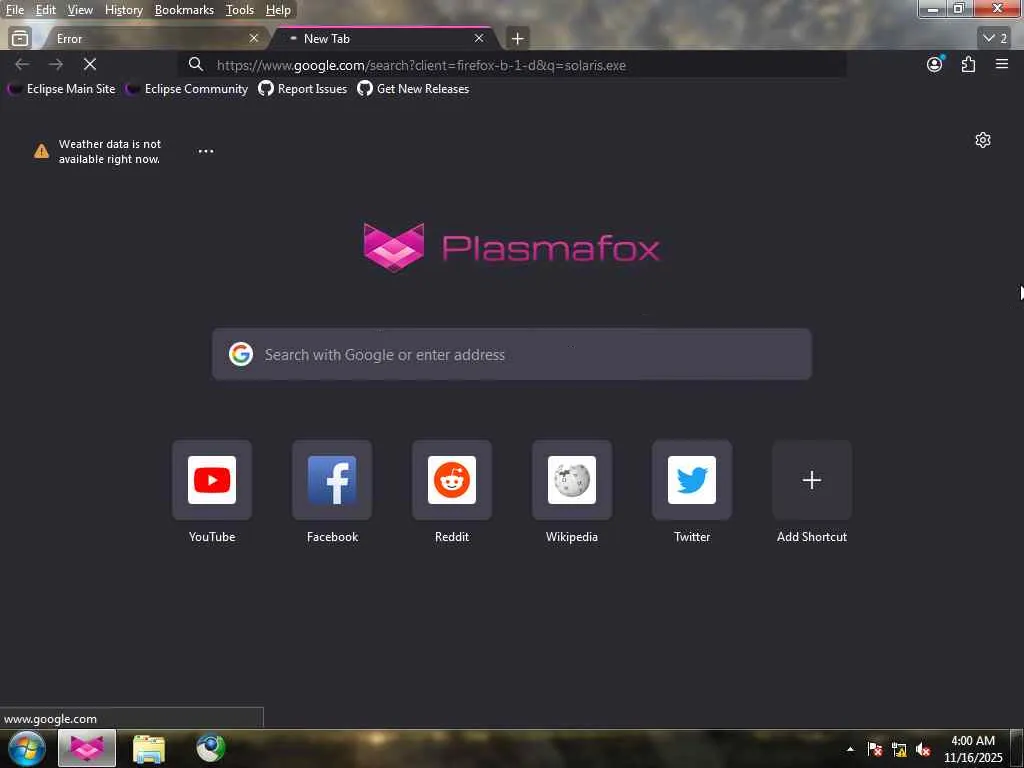Click the search magnifier in address bar
Viewport: 1024px width, 768px height.
pyautogui.click(x=195, y=64)
